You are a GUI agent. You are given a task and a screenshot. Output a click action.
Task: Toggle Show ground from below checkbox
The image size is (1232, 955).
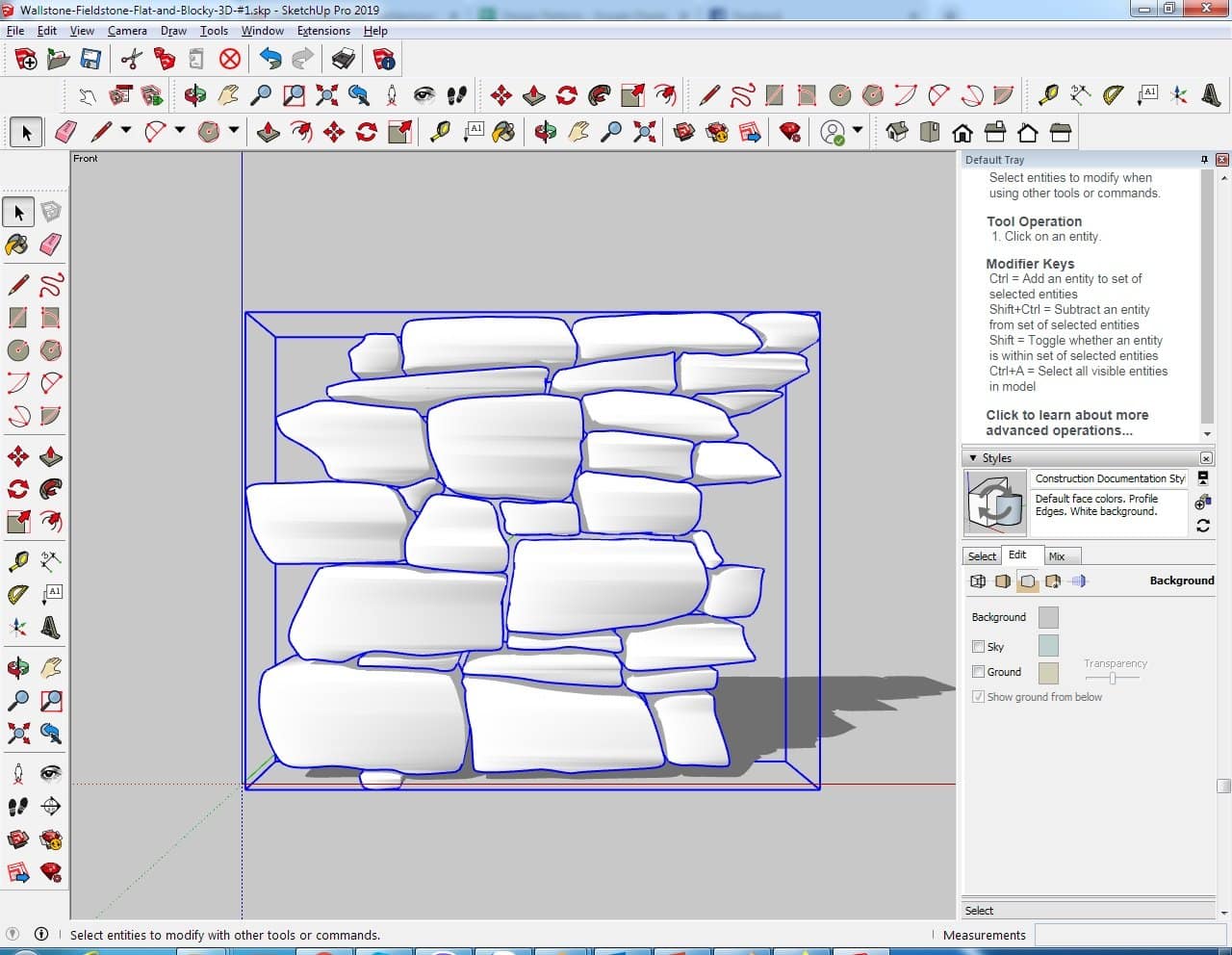(x=978, y=697)
